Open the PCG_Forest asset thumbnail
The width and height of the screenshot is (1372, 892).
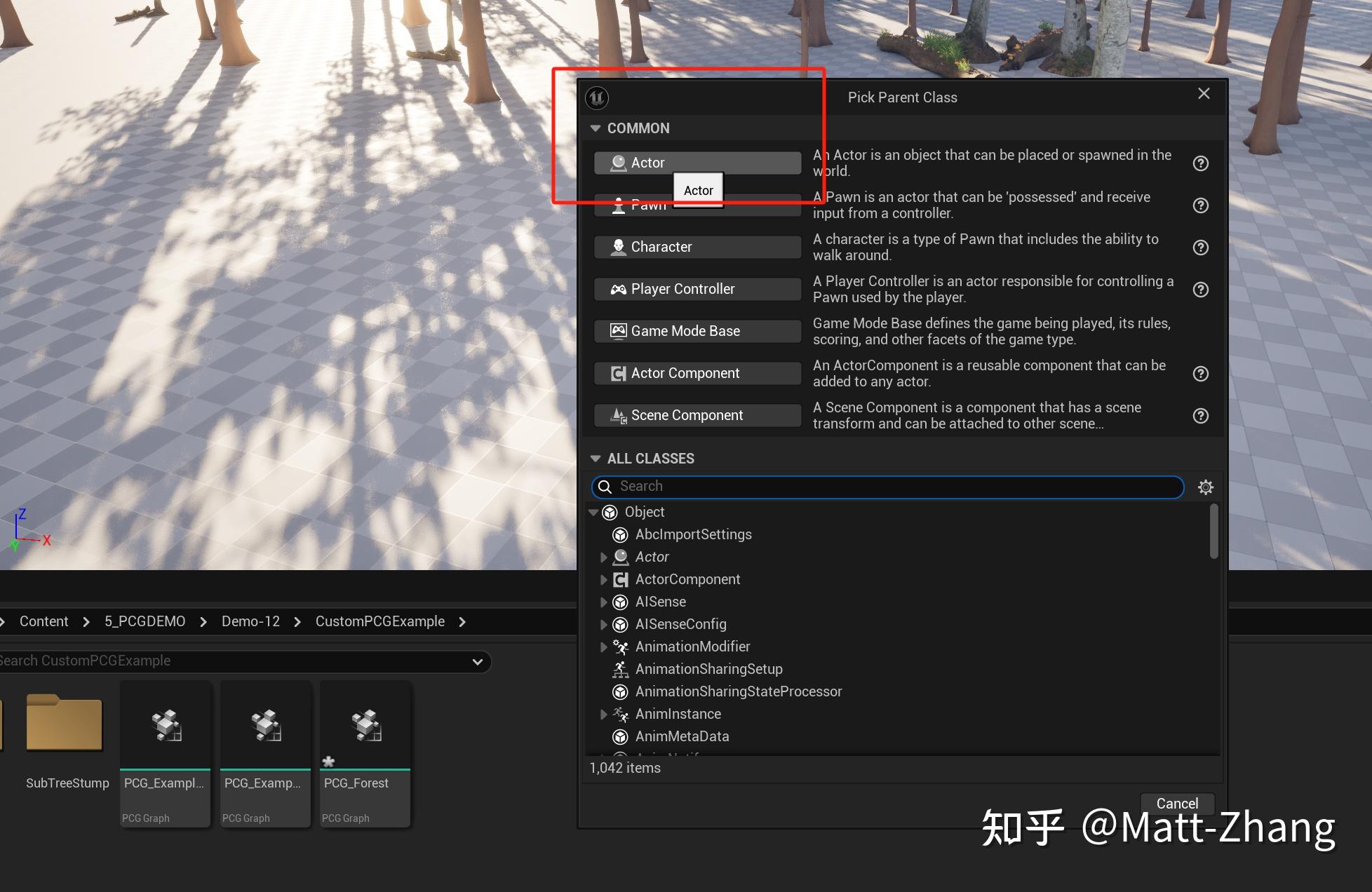coord(365,726)
